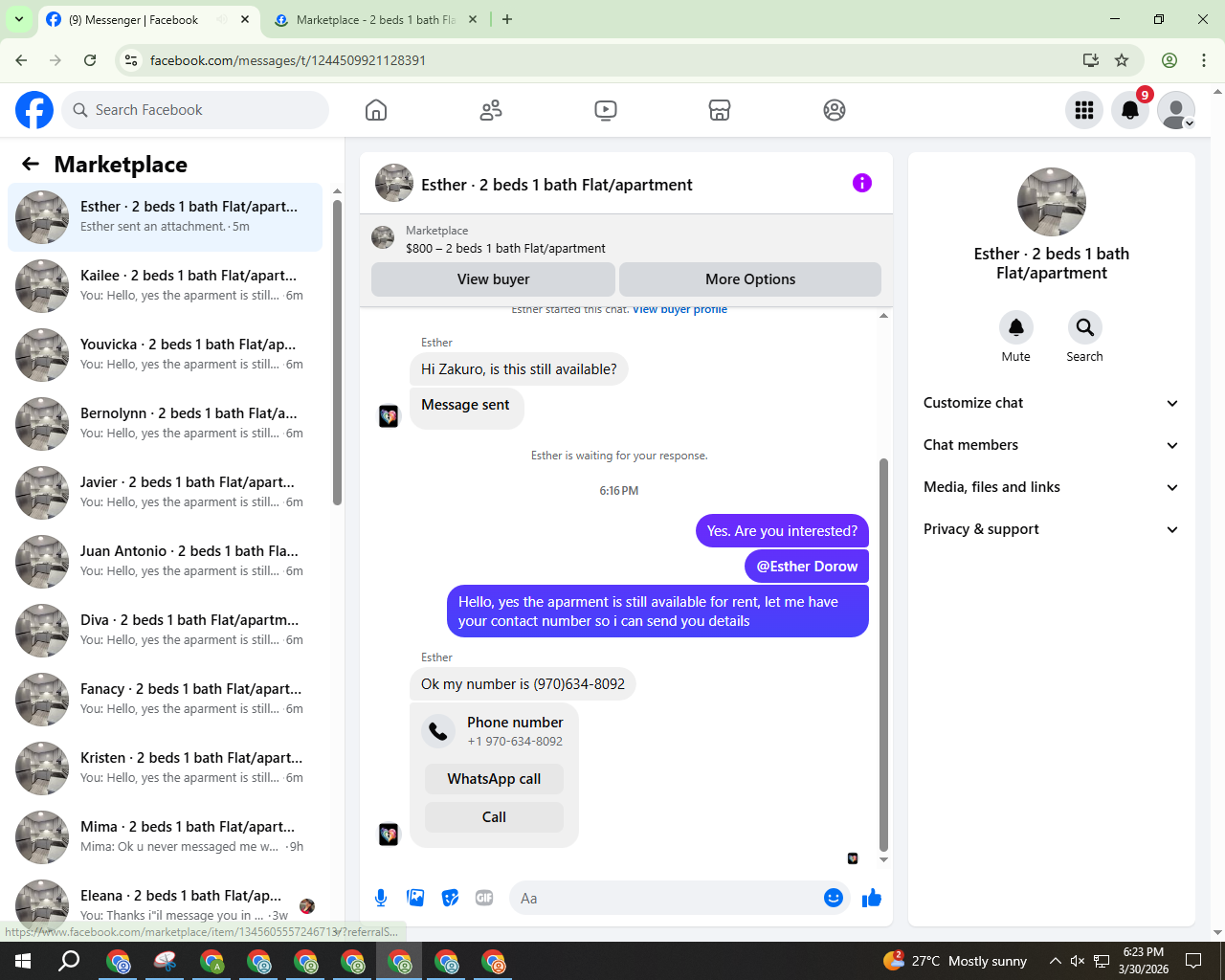The image size is (1225, 980).
Task: Click the conversation list scrollbar
Action: (337, 352)
